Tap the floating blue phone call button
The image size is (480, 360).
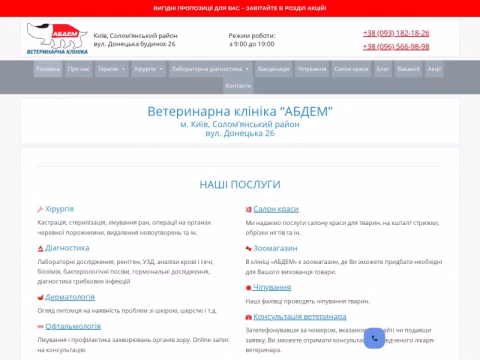[374, 338]
